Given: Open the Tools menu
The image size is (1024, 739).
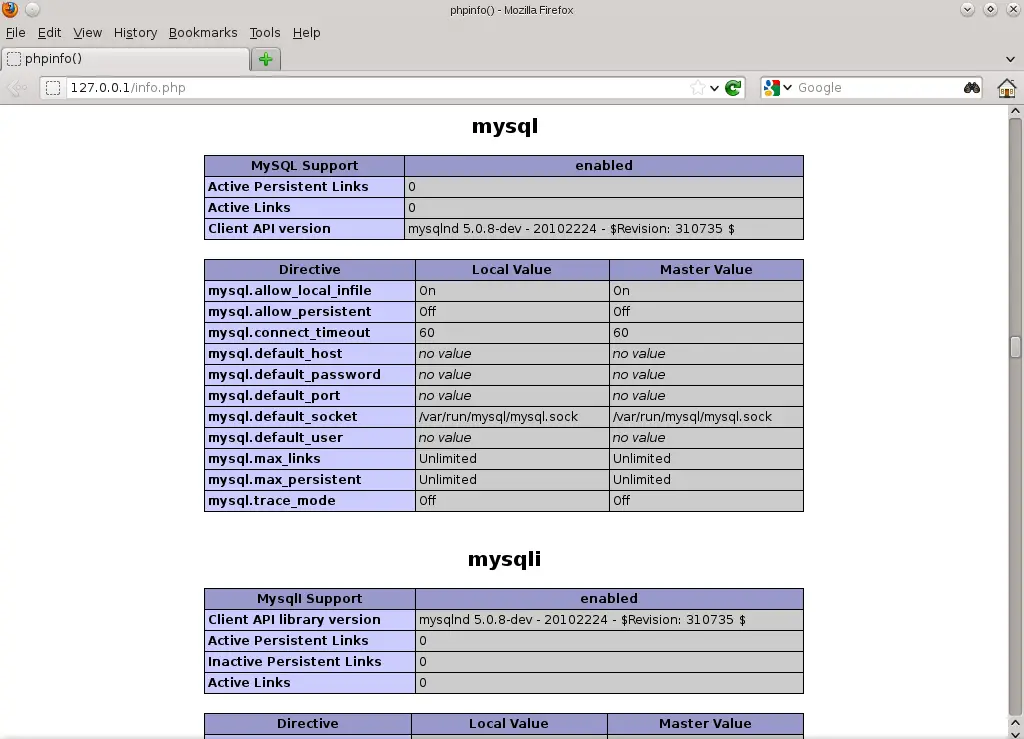Looking at the screenshot, I should point(265,33).
